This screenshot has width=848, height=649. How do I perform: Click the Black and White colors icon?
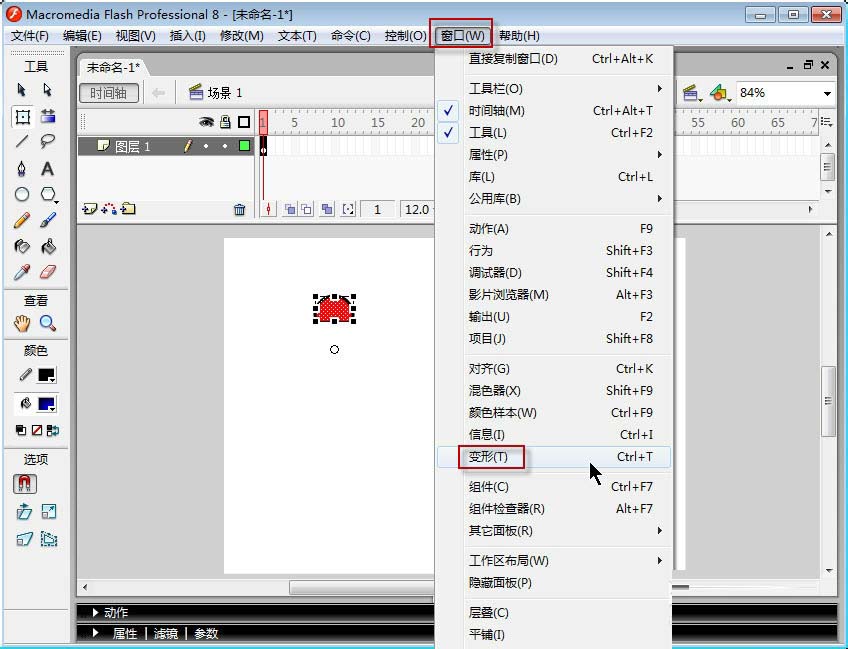21,431
